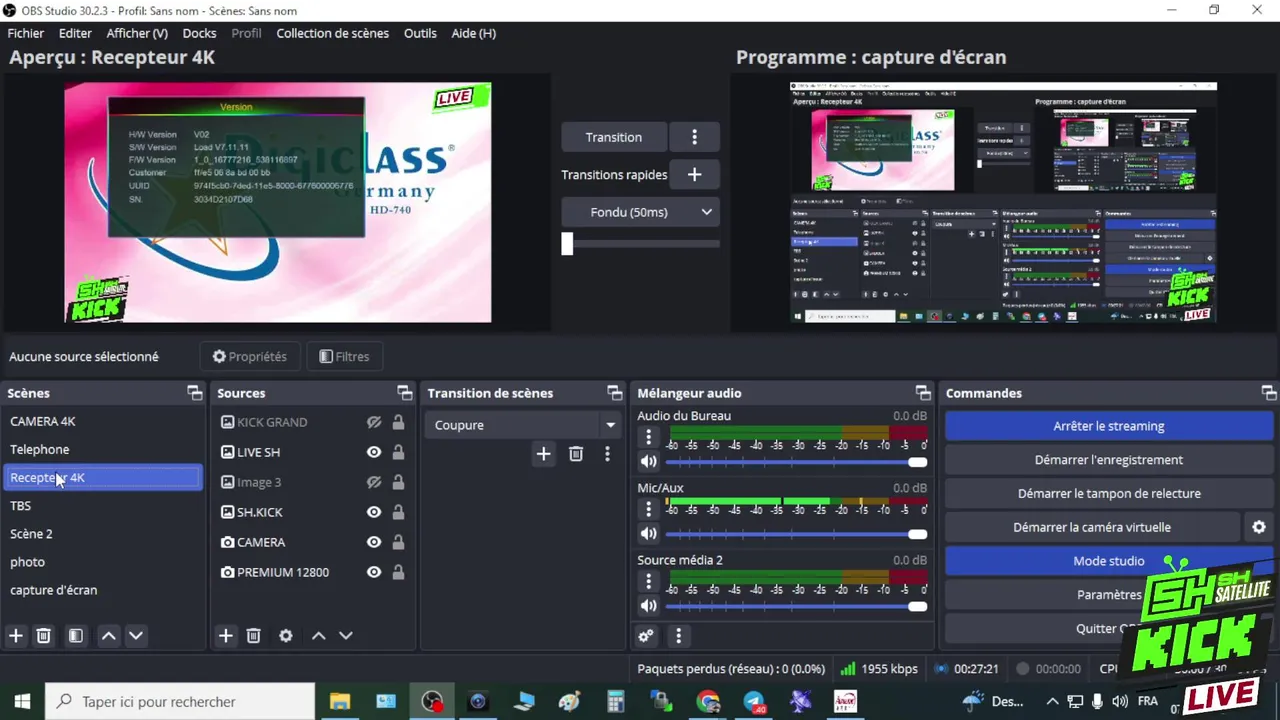Move source down in Sources toolbar
This screenshot has width=1280, height=720.
point(346,636)
